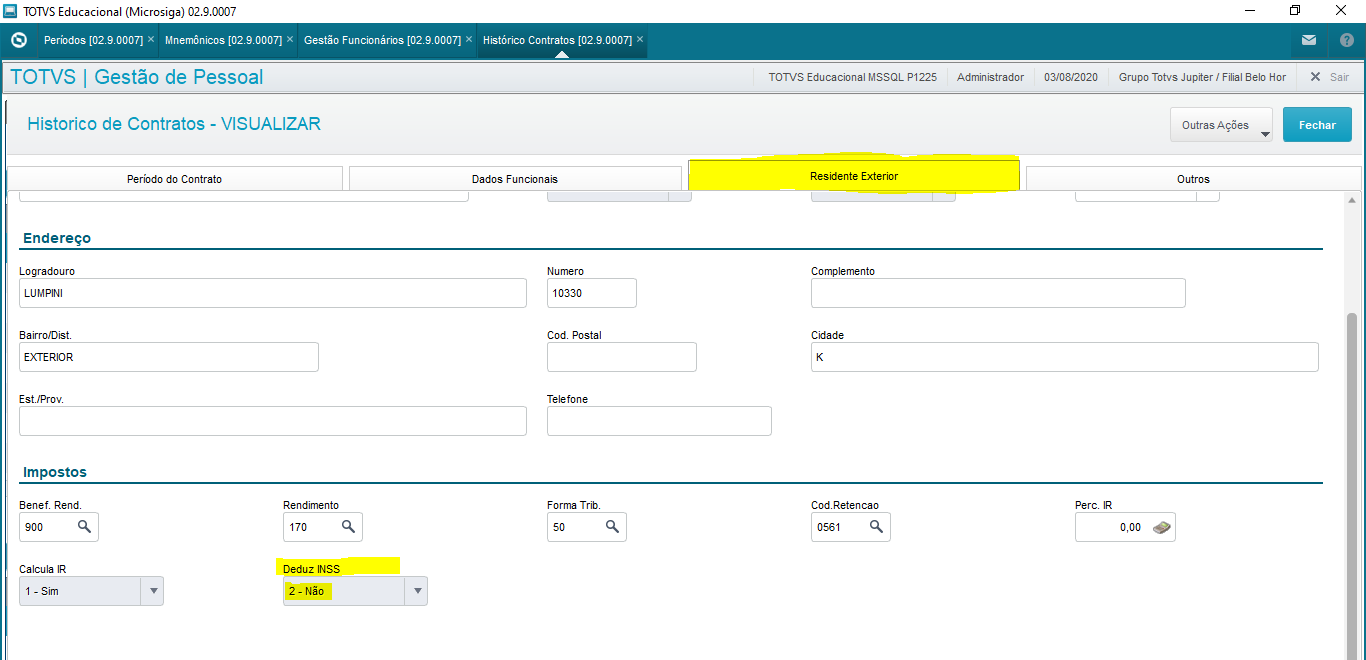Click the Deduz INSS label
Image resolution: width=1366 pixels, height=660 pixels.
(x=311, y=569)
